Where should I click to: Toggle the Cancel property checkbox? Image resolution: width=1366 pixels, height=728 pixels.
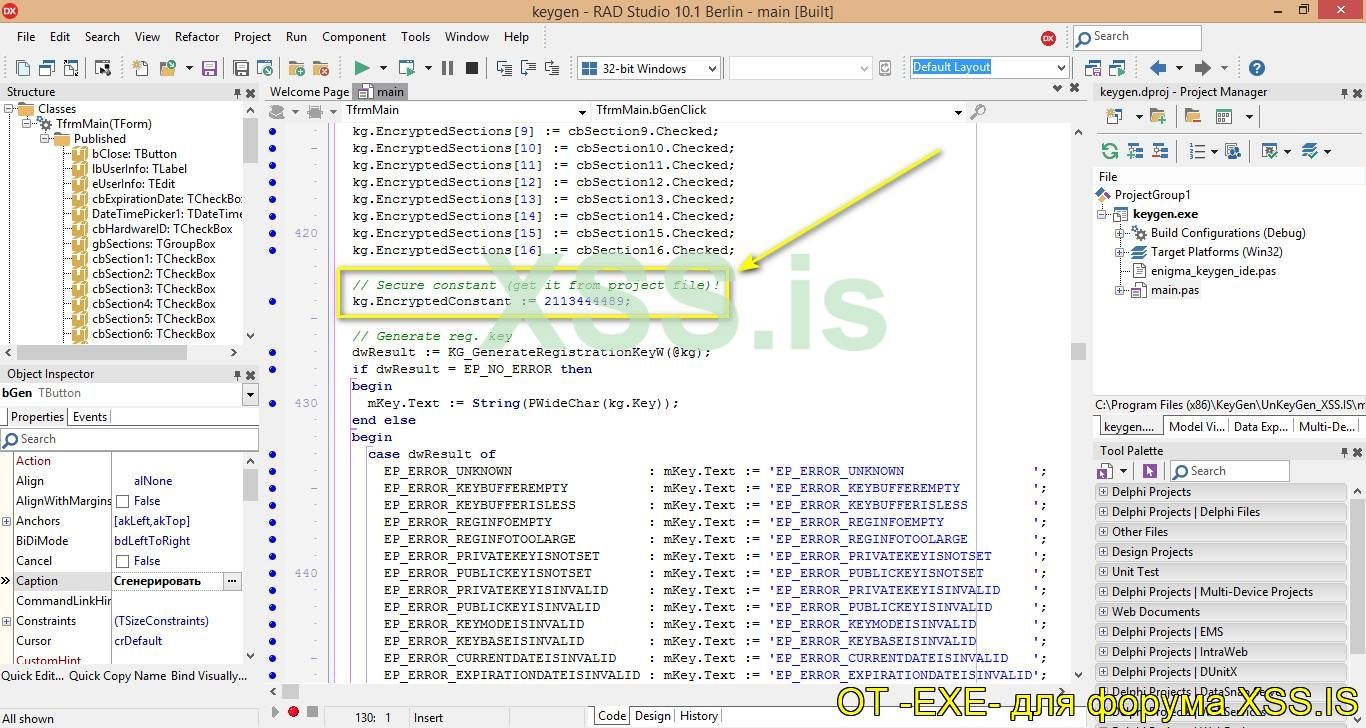122,561
